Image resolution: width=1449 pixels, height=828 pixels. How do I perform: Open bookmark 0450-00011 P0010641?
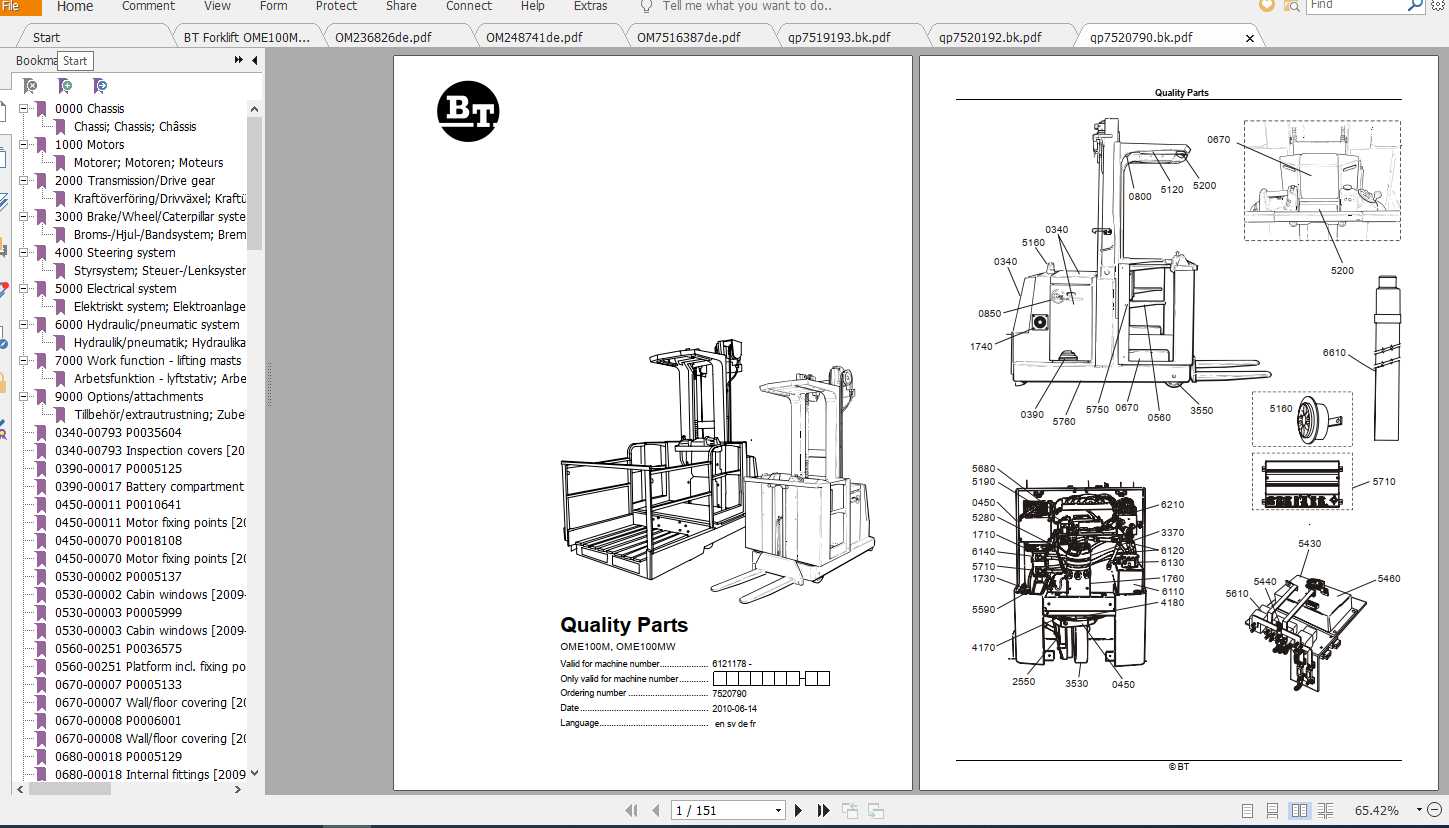[x=118, y=505]
